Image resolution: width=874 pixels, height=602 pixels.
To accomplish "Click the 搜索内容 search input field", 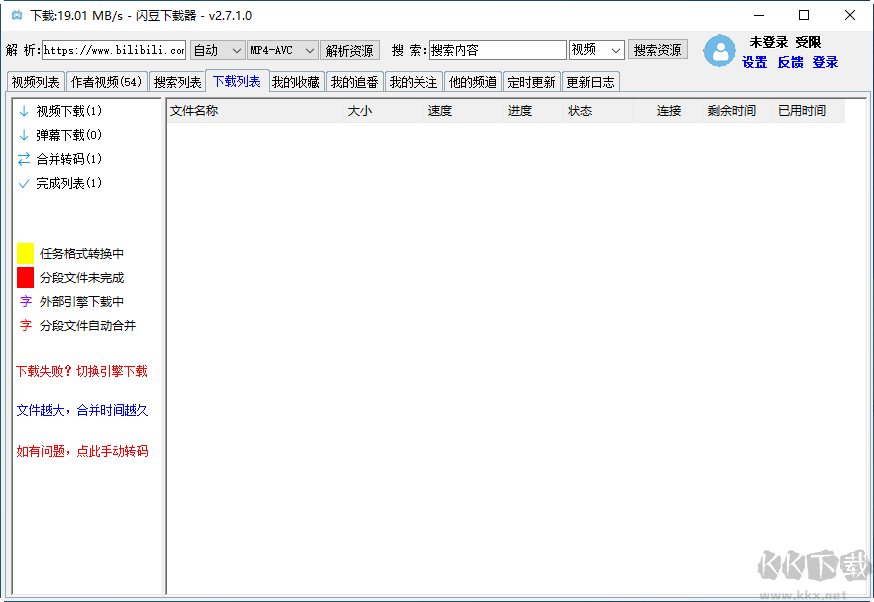I will coord(498,50).
